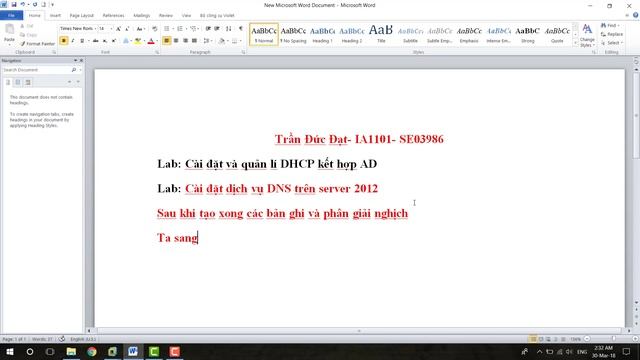Toggle Underline formatting button
The width and height of the screenshot is (640, 360).
point(82,41)
